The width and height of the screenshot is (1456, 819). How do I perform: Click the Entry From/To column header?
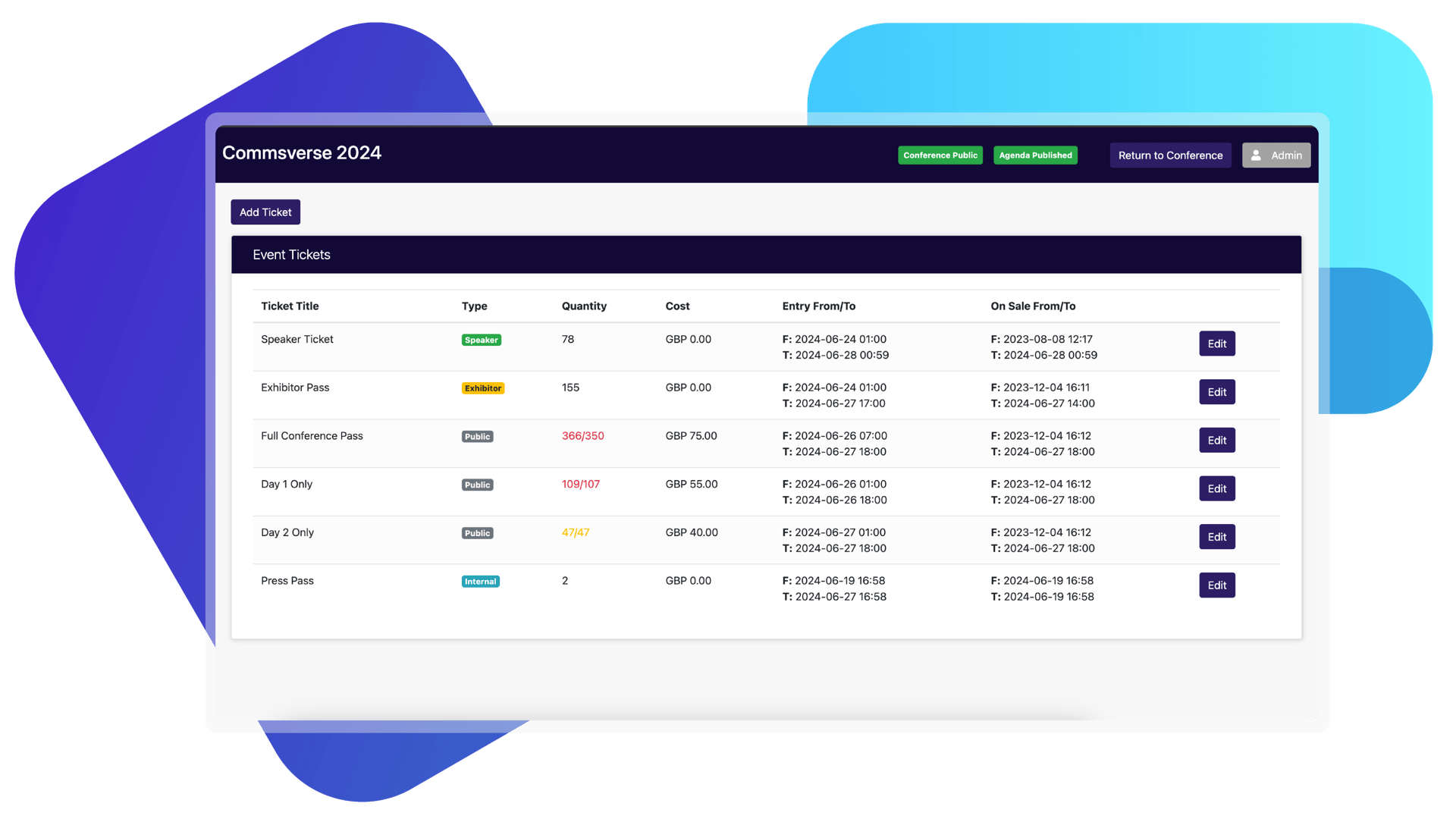[x=819, y=306]
